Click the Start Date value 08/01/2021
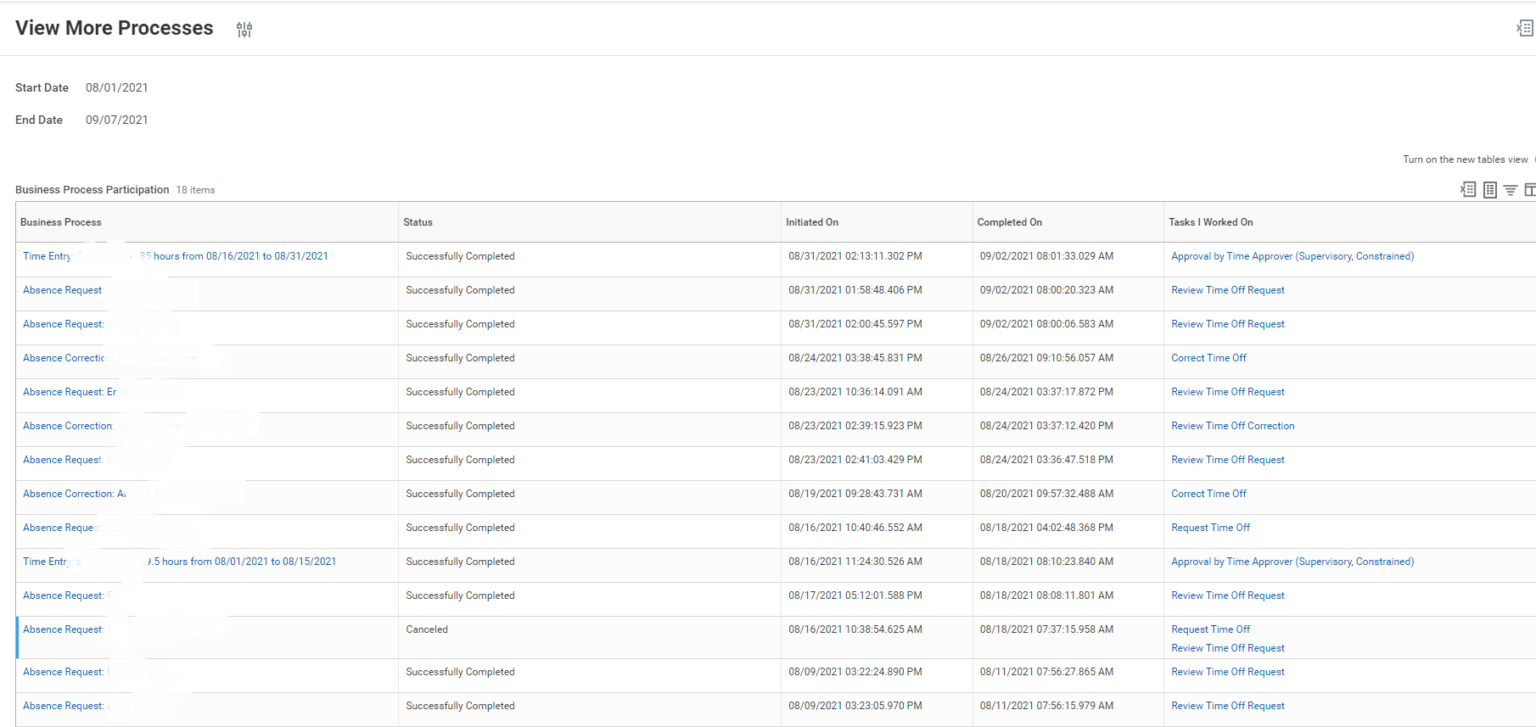Viewport: 1536px width, 727px height. pyautogui.click(x=116, y=87)
